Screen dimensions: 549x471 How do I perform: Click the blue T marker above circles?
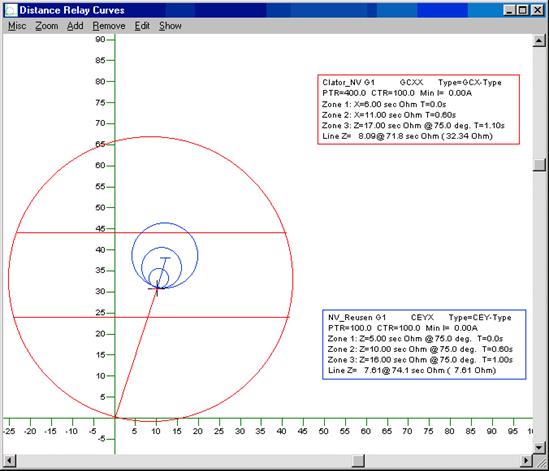pyautogui.click(x=165, y=258)
